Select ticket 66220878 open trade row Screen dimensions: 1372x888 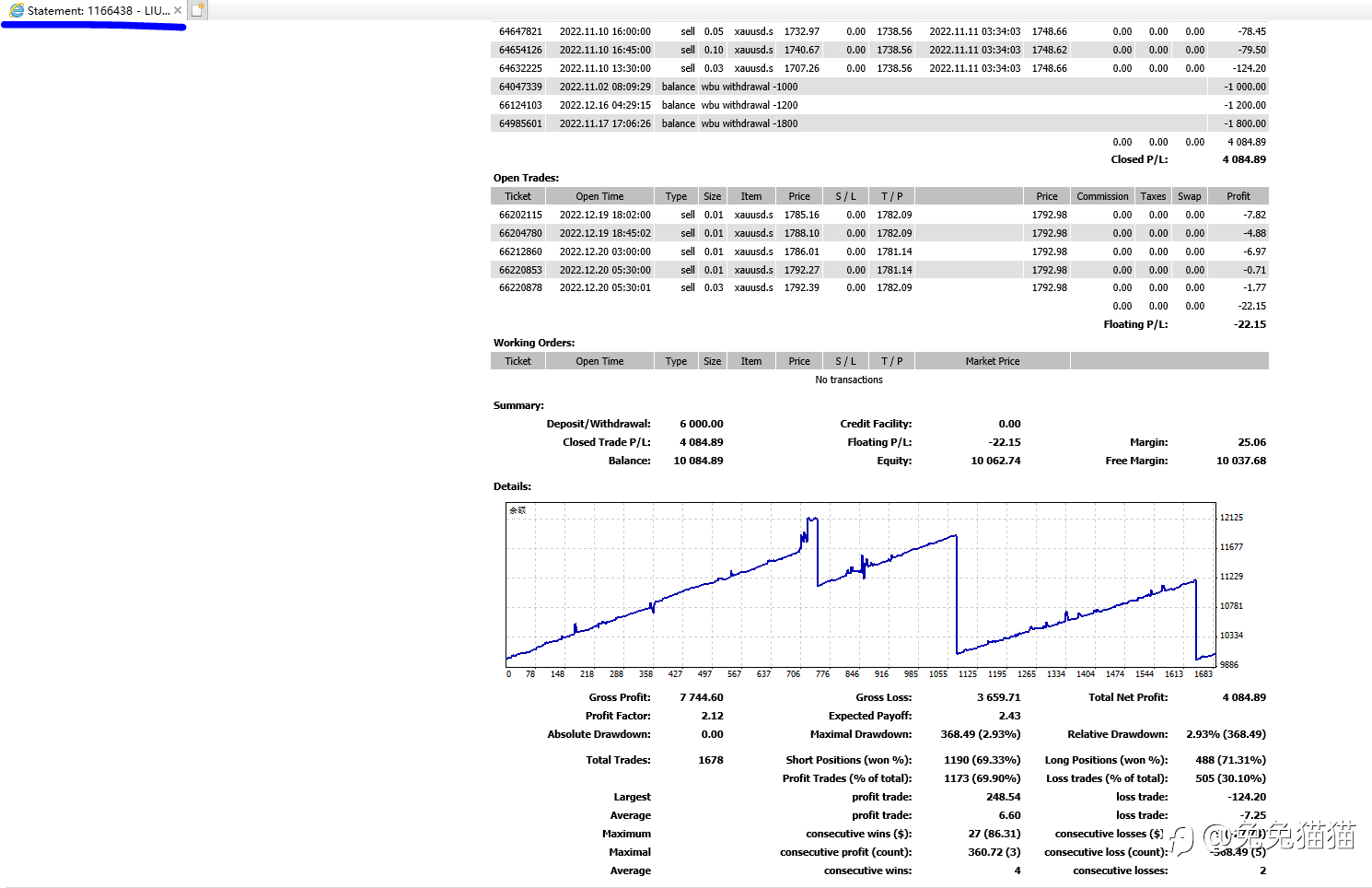click(879, 287)
